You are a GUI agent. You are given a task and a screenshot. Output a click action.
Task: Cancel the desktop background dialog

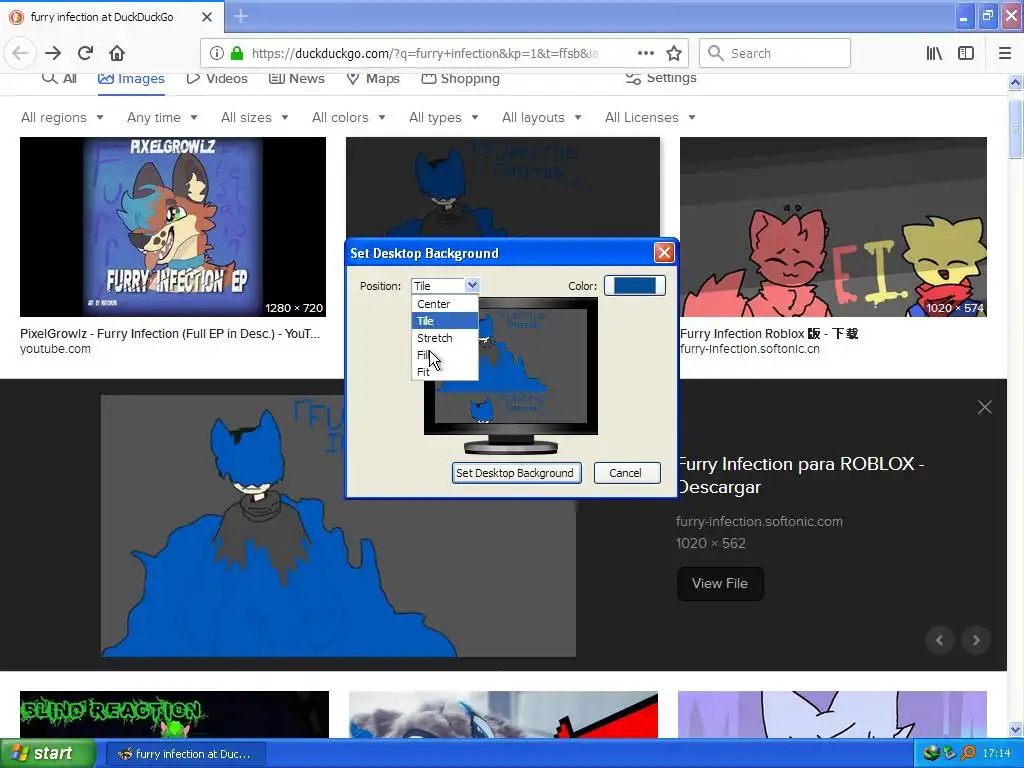click(627, 473)
